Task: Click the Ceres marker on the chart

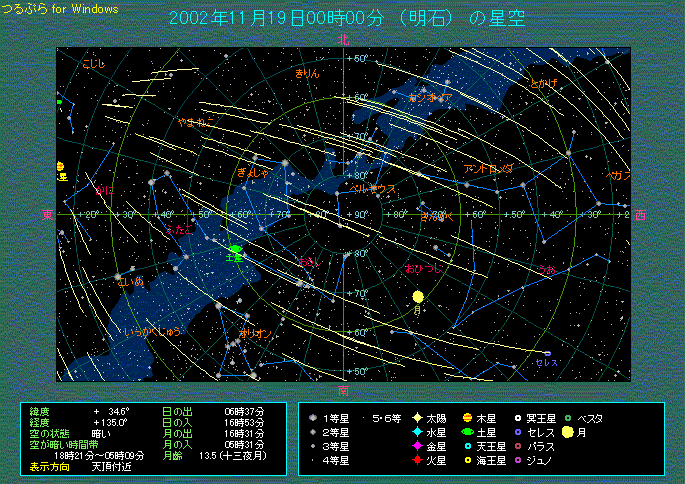Action: pyautogui.click(x=547, y=352)
